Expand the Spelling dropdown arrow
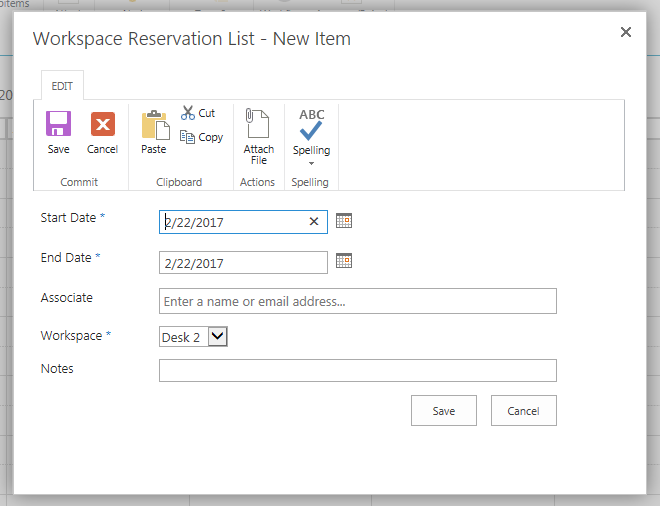 point(311,163)
